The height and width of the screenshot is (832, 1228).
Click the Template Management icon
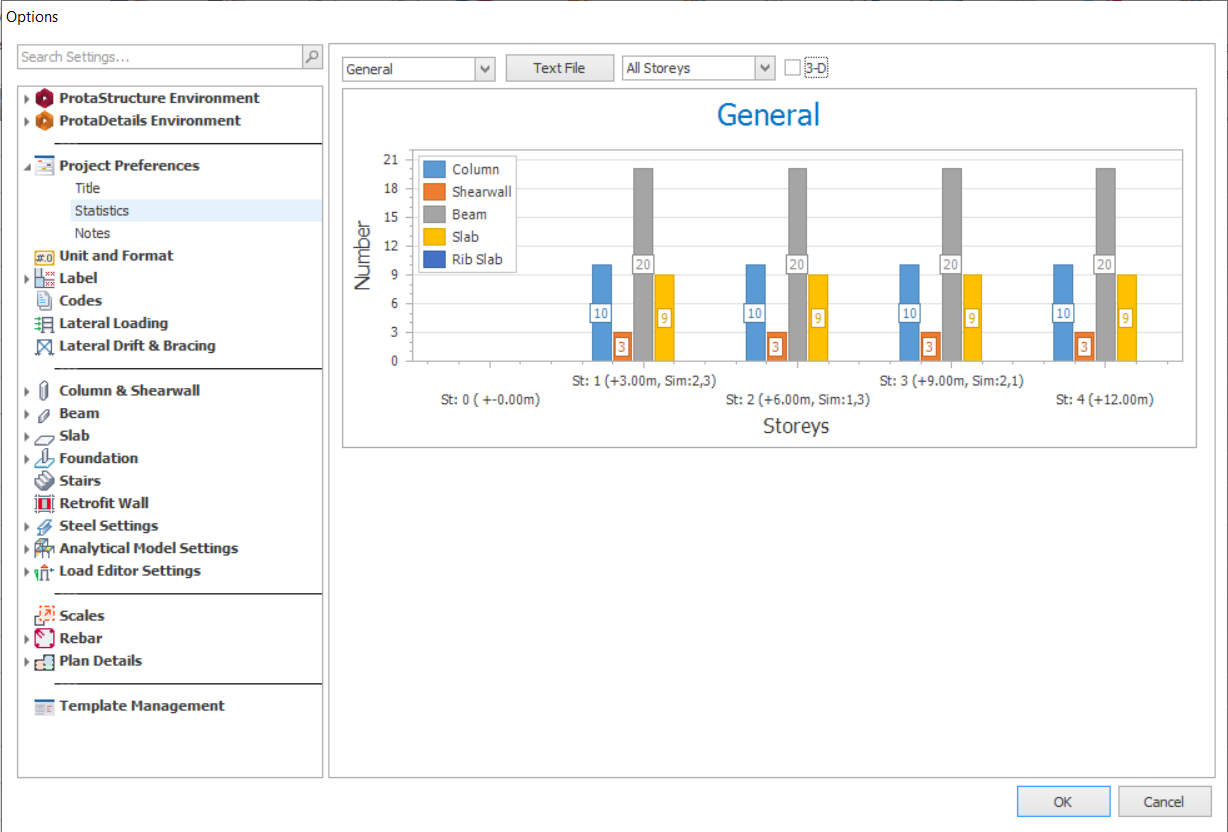tap(44, 706)
